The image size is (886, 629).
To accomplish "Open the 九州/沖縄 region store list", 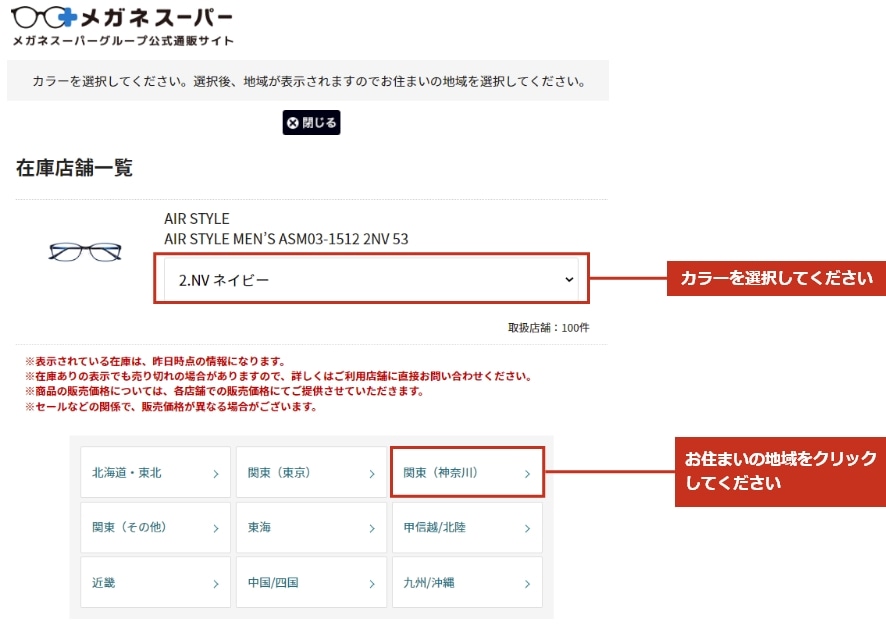I will 466,583.
